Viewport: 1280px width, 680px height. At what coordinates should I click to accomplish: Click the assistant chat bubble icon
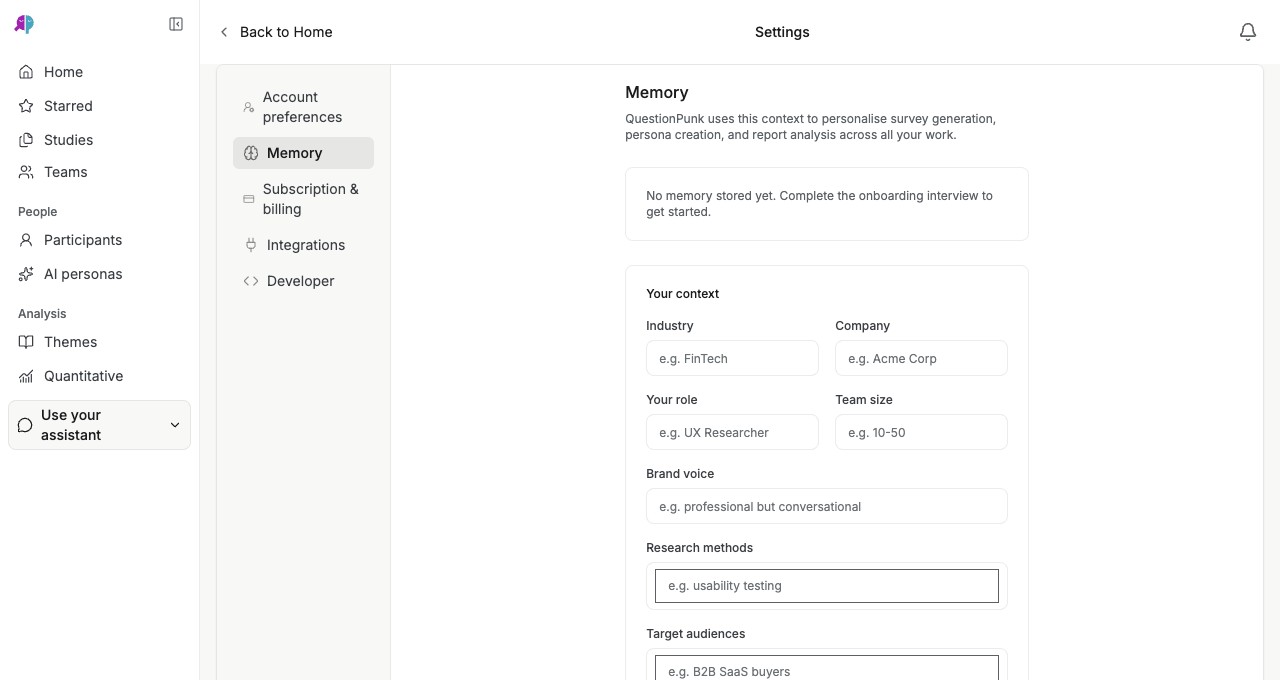pyautogui.click(x=25, y=425)
